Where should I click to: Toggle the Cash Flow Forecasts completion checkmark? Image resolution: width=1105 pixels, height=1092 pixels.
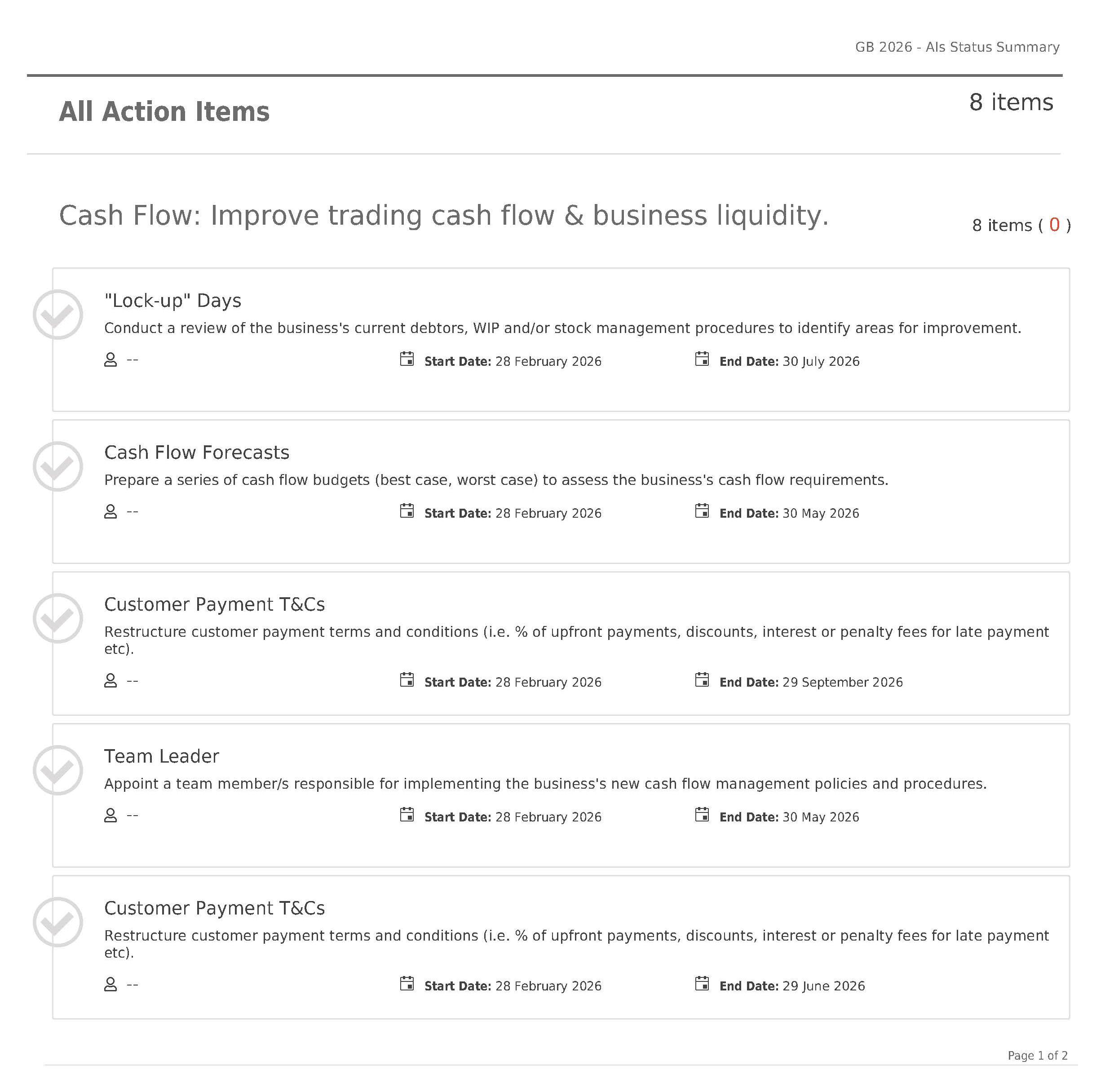click(x=58, y=466)
